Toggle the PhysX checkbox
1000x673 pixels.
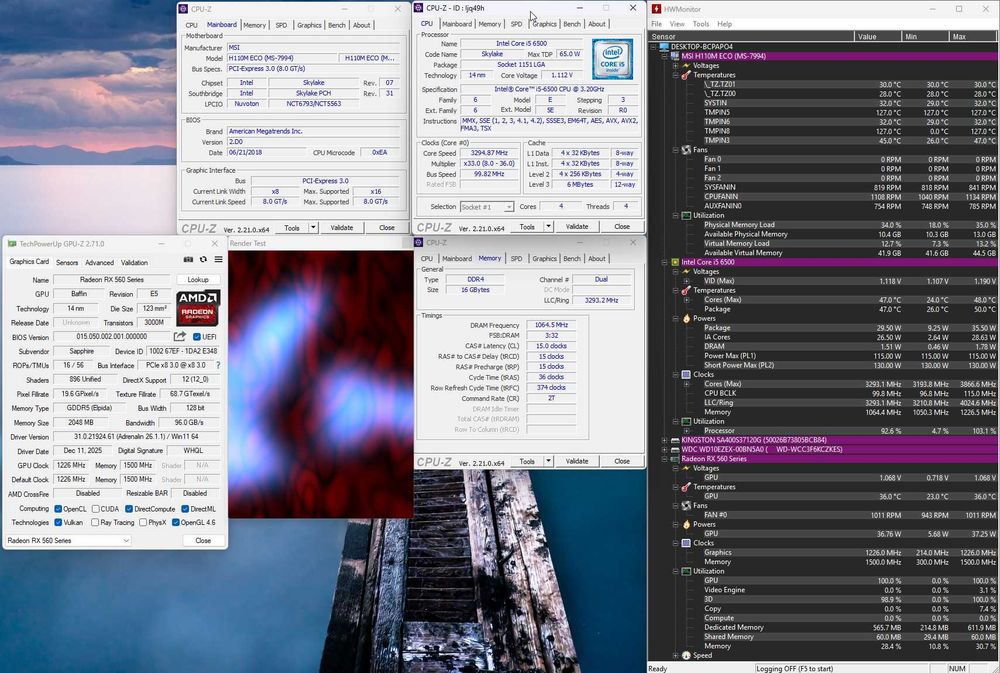(143, 522)
